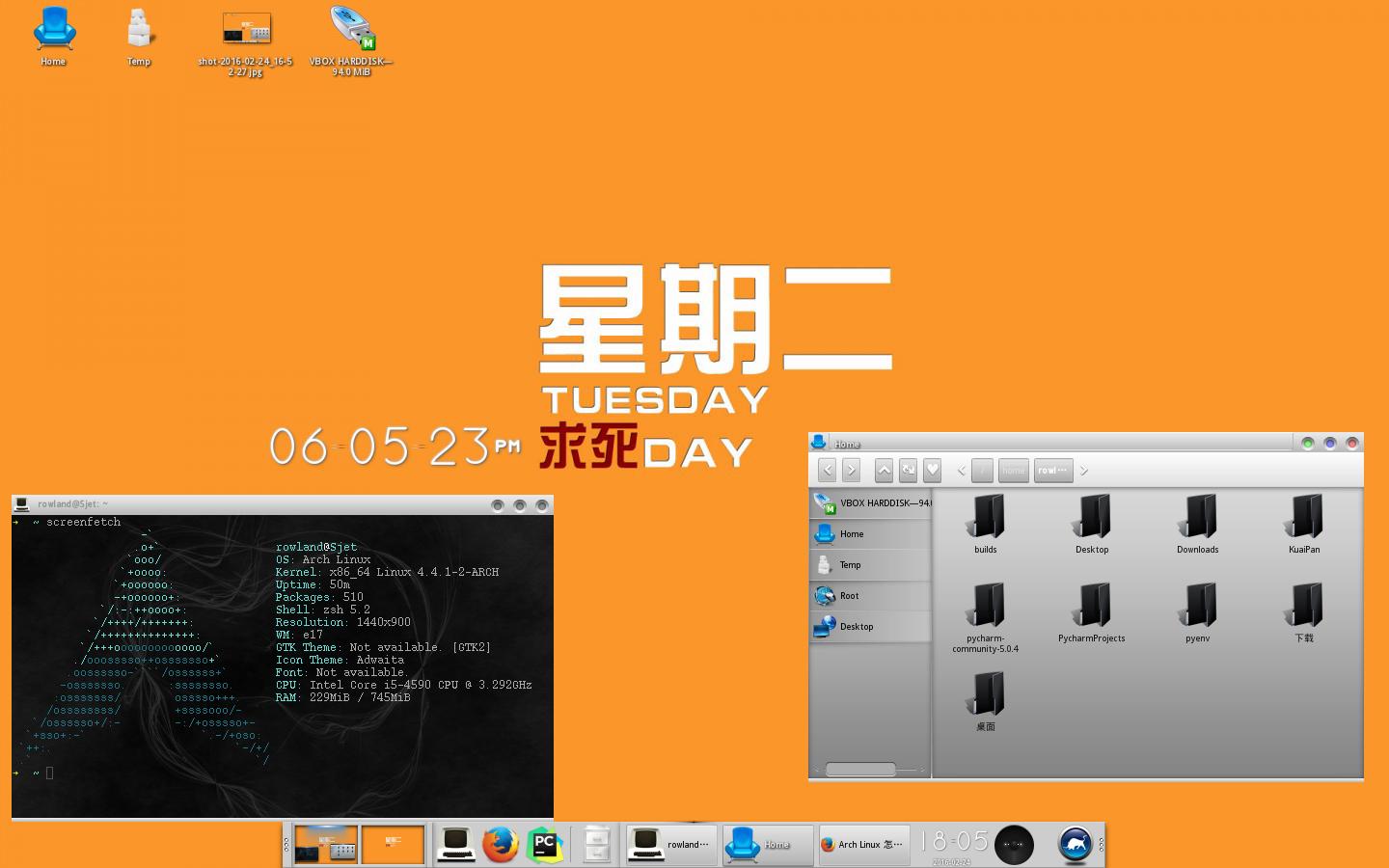The image size is (1389, 868).
Task: Launch Firefox from the shelf
Action: 501,845
